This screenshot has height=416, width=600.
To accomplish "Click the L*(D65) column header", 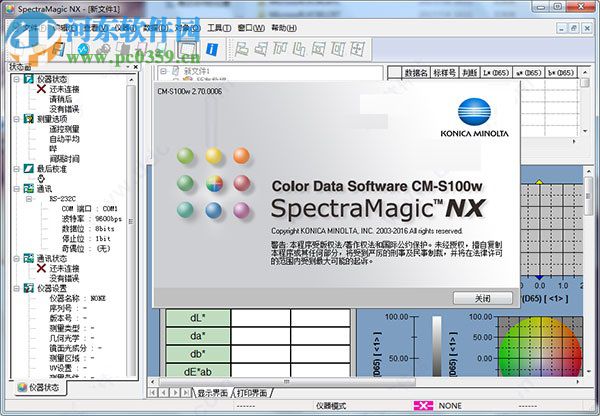I will tap(496, 72).
